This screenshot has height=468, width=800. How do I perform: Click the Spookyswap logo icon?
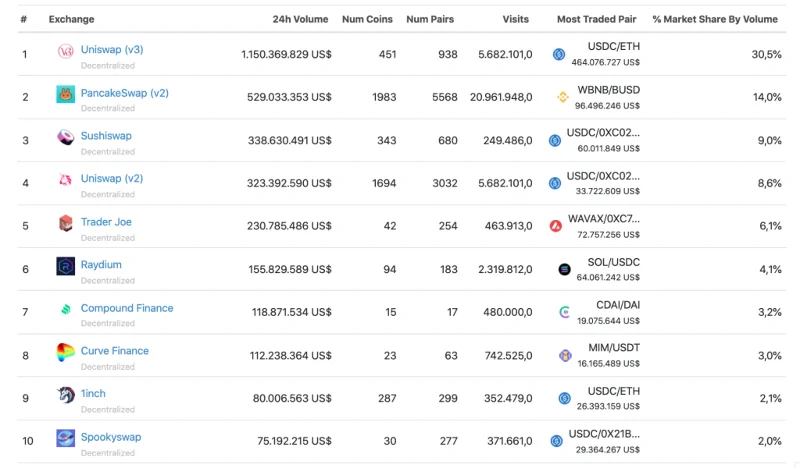(65, 438)
